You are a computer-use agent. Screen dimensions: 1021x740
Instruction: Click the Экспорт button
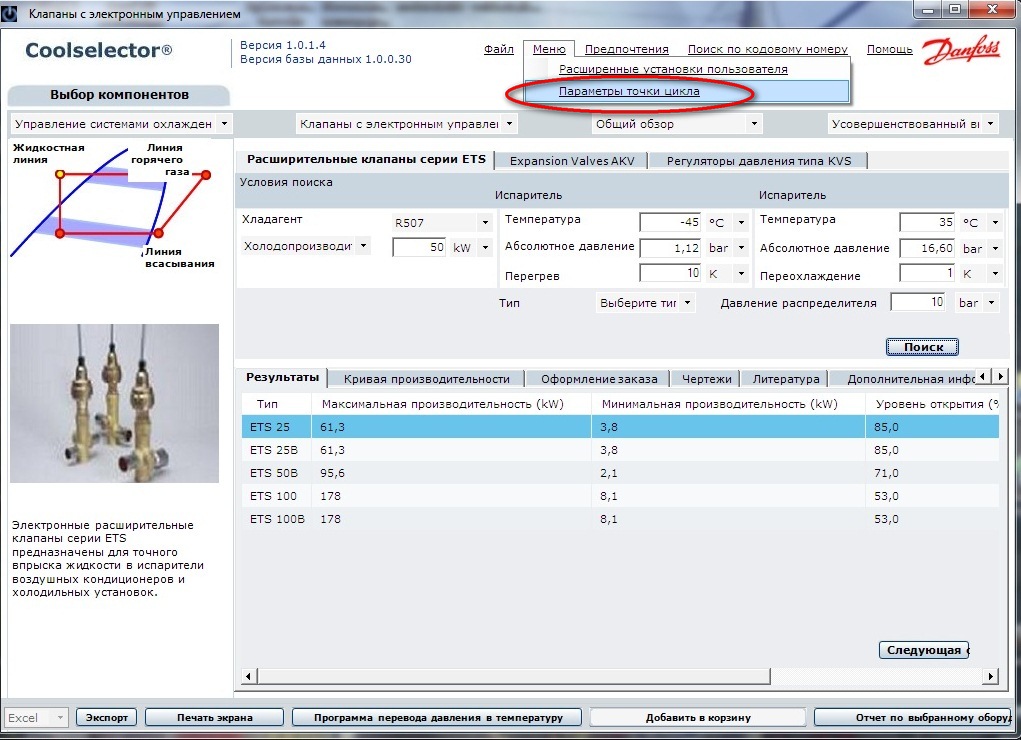[107, 717]
